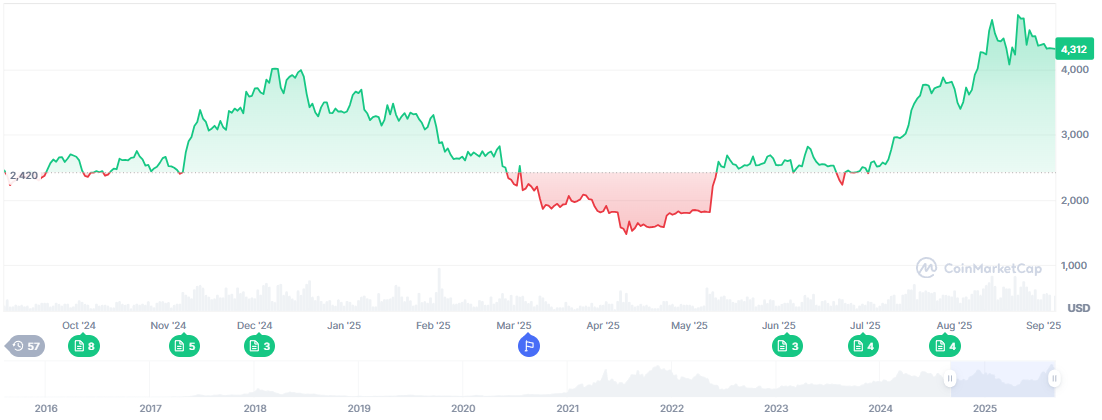Open the history badge showing 57
1102x420 pixels.
(x=26, y=346)
